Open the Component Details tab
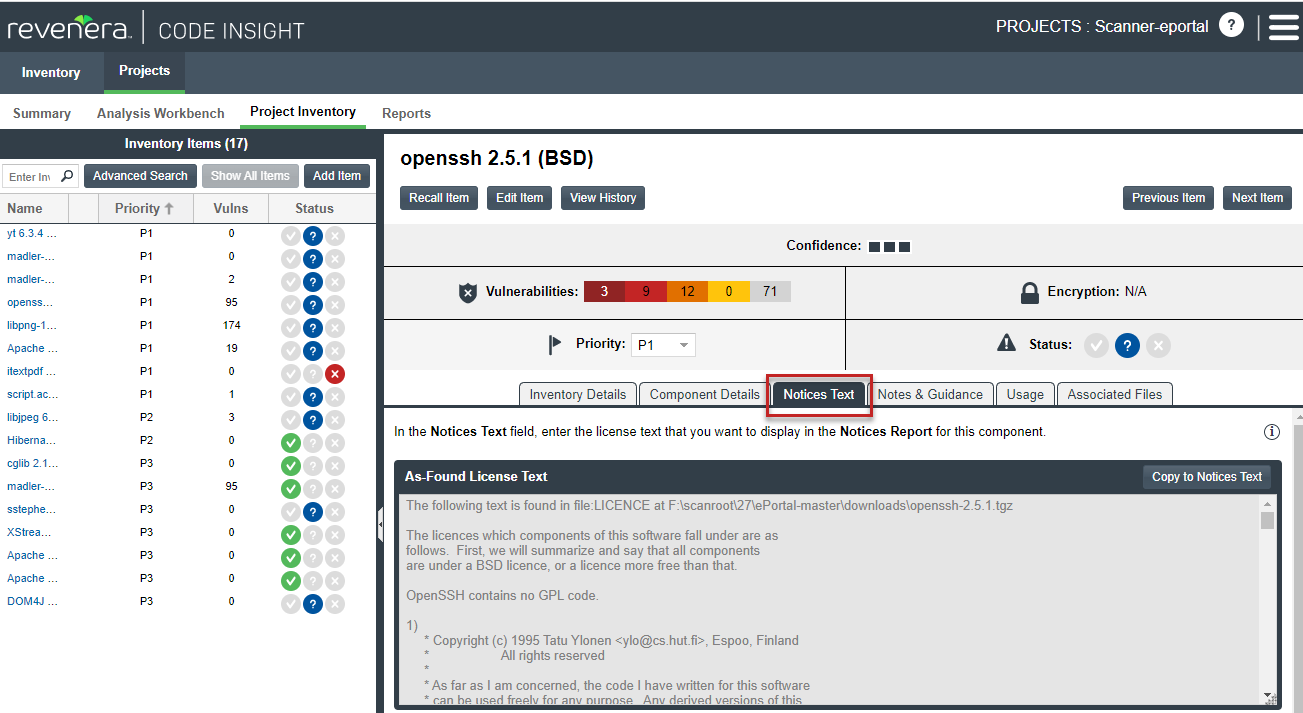The image size is (1303, 713). [x=705, y=394]
